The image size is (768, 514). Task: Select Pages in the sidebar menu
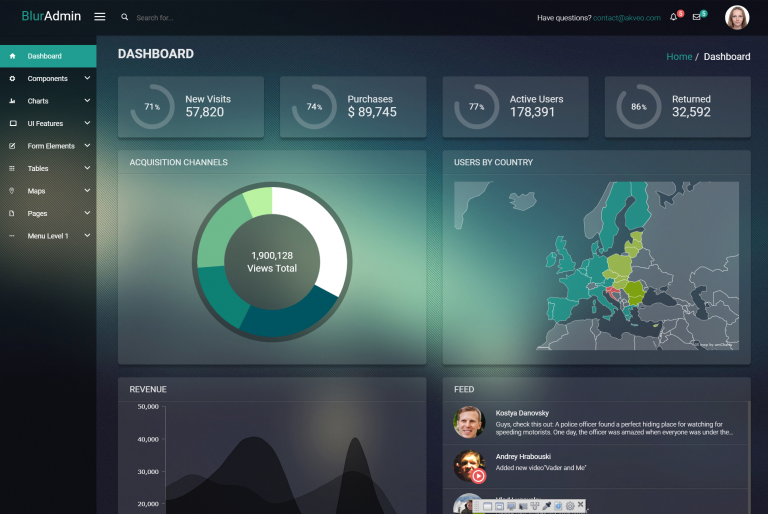37,213
